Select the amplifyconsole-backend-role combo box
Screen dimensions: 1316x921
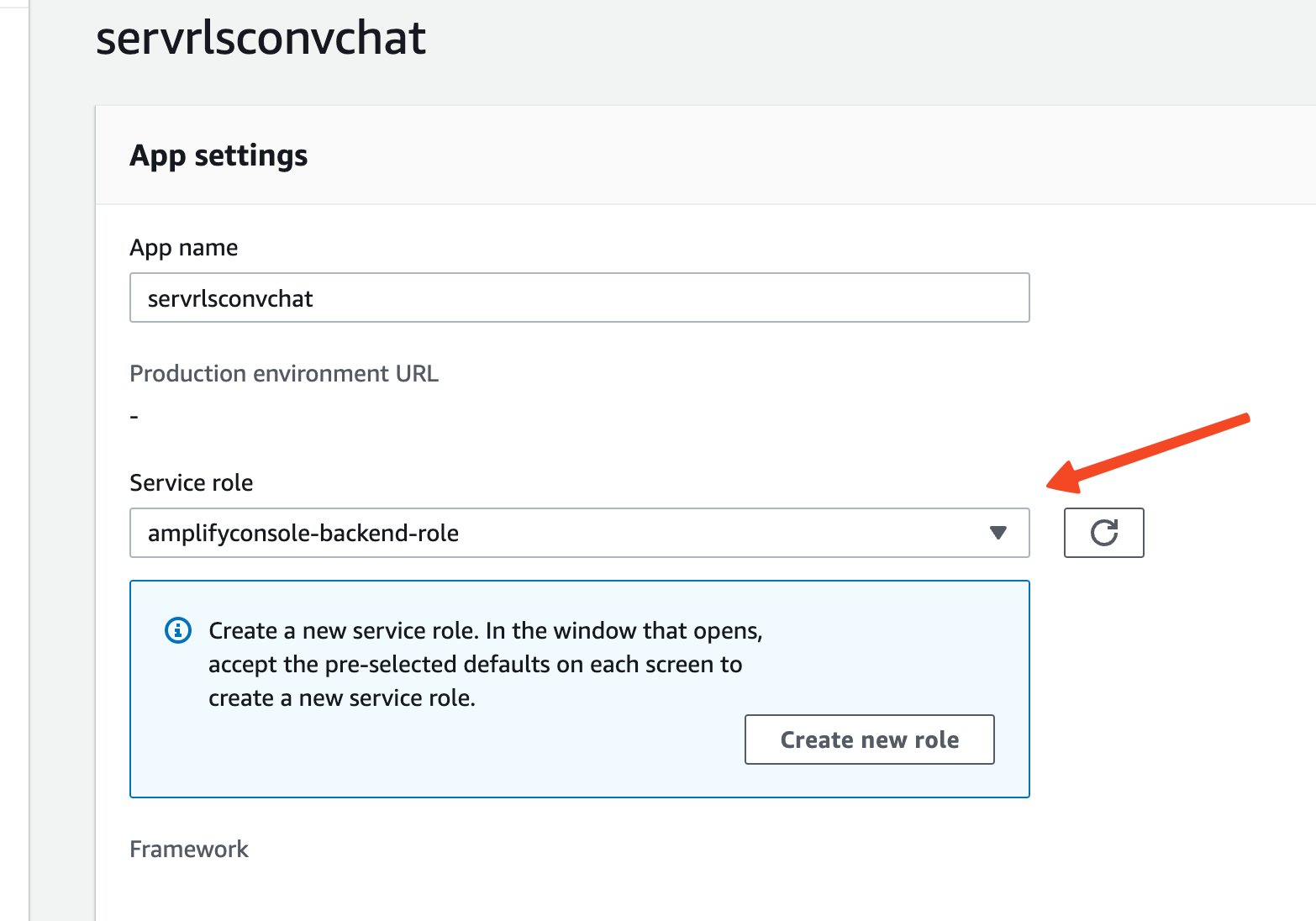(580, 533)
